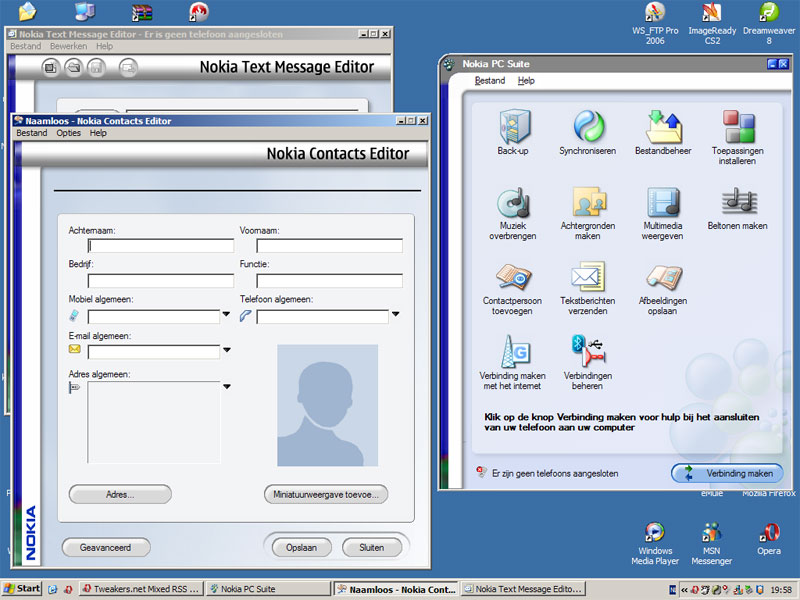Launch the Synchroniseren icon
The width and height of the screenshot is (800, 600).
pyautogui.click(x=588, y=127)
